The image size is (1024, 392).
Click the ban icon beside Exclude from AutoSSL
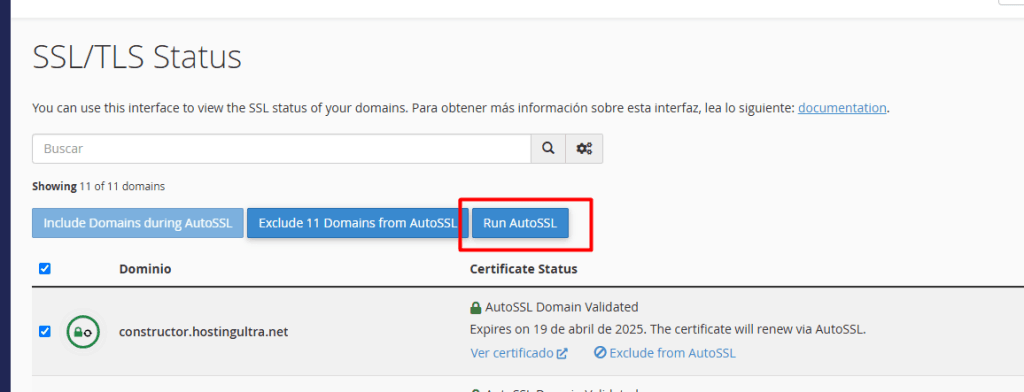click(x=600, y=353)
